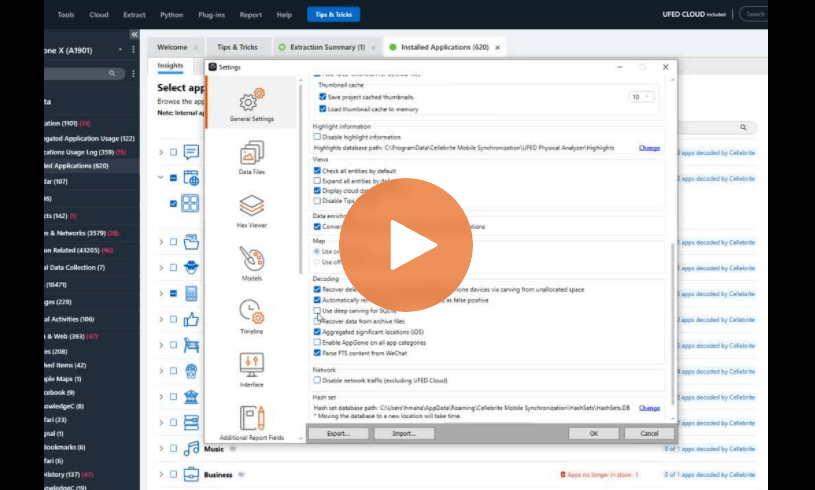Toggle Load thumbnail cache to memory

tap(323, 109)
